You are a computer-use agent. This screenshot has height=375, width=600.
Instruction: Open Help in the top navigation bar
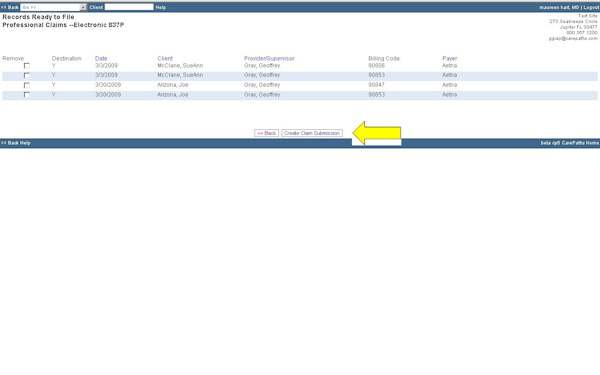[161, 7]
